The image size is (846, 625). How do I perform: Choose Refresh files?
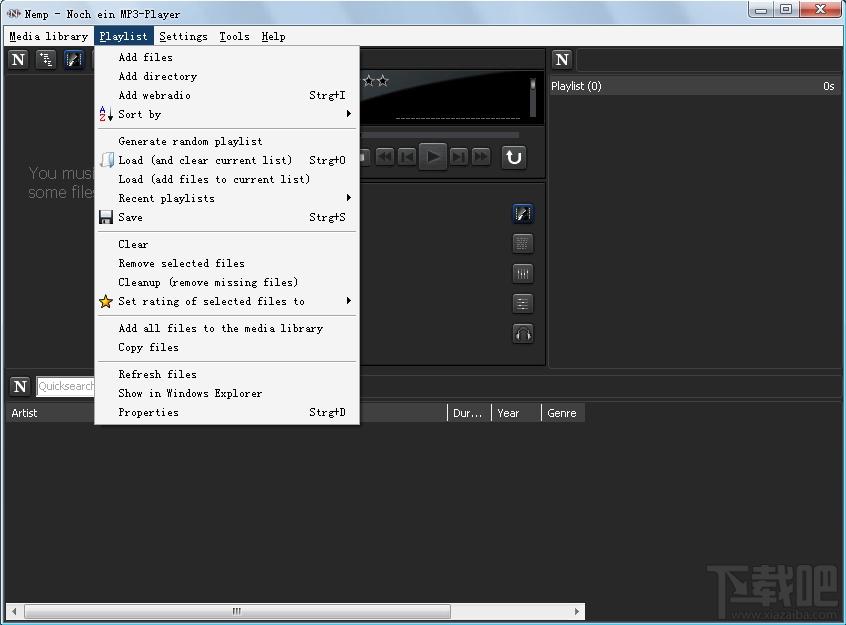[227, 374]
